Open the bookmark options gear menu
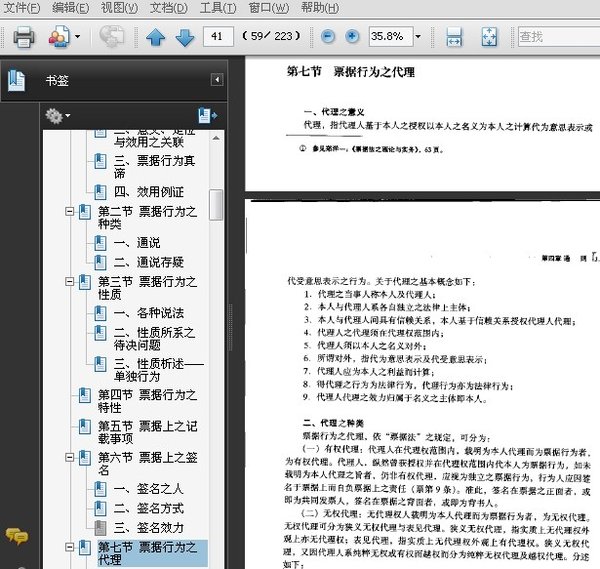 click(57, 115)
